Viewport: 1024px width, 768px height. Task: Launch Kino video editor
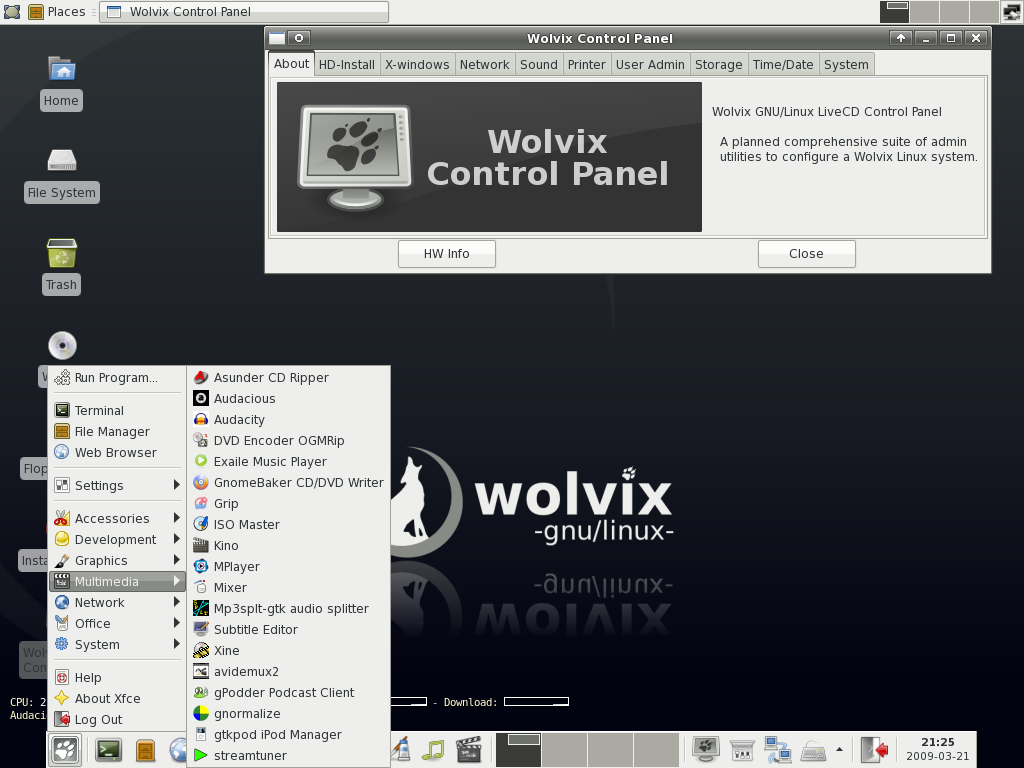pos(288,545)
